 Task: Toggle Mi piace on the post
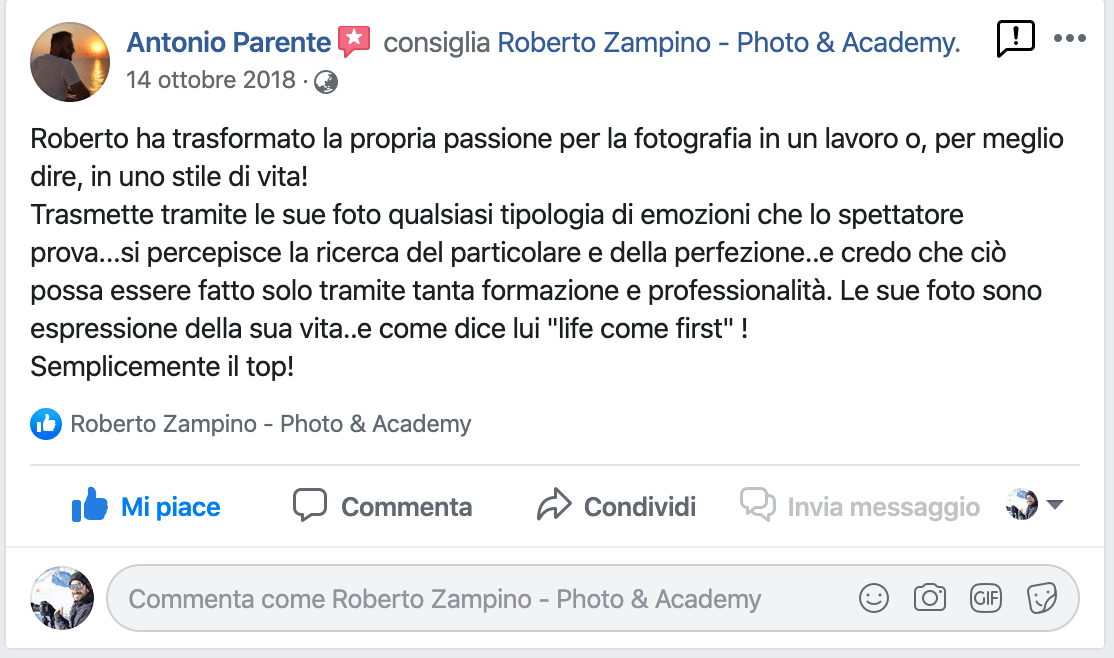pos(146,507)
